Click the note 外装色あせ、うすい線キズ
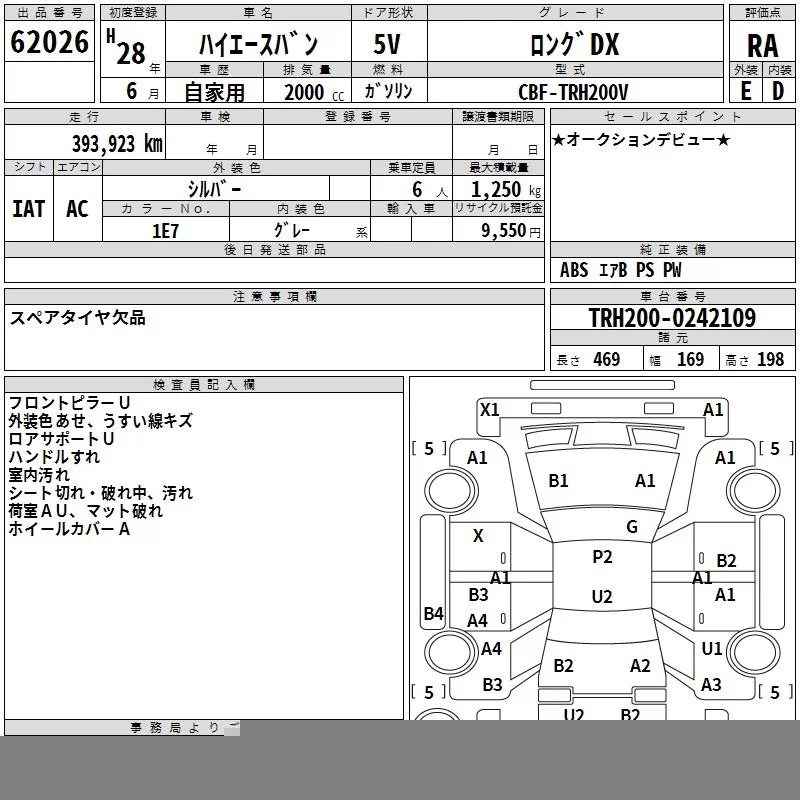Screen dimensions: 800x800 pos(101,420)
